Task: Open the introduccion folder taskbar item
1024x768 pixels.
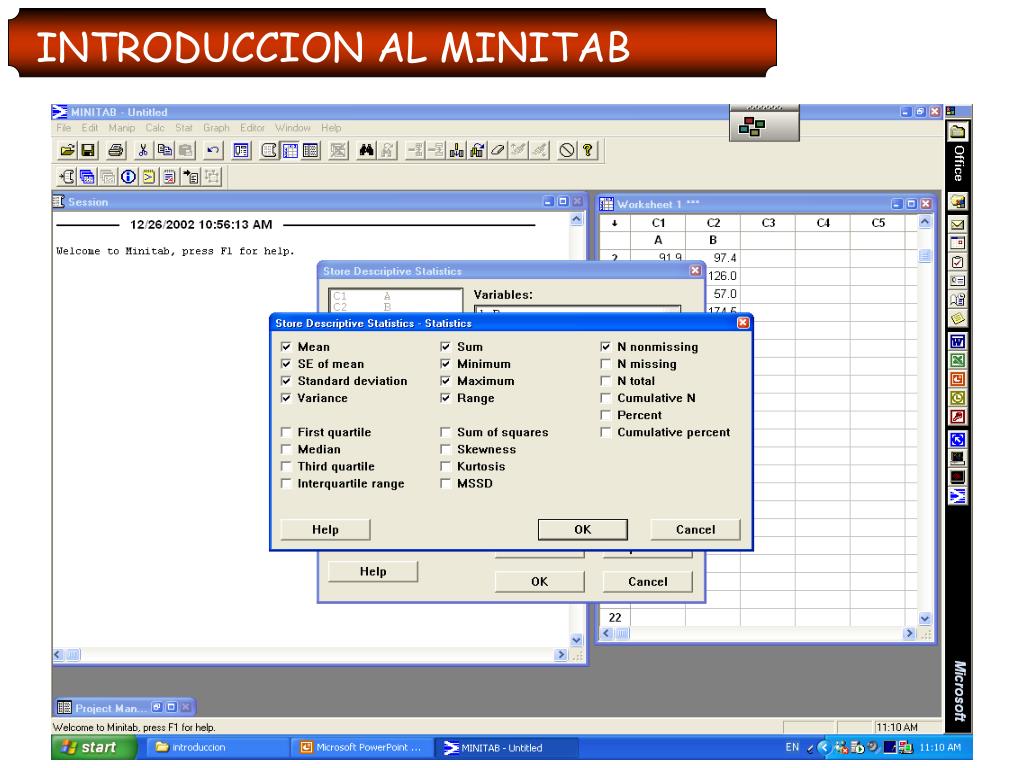Action: click(216, 747)
